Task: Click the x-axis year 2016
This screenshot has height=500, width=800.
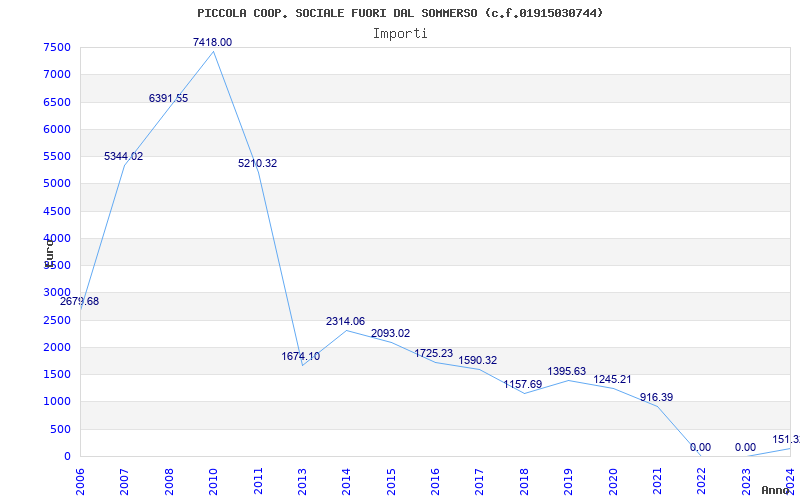Action: pos(435,481)
